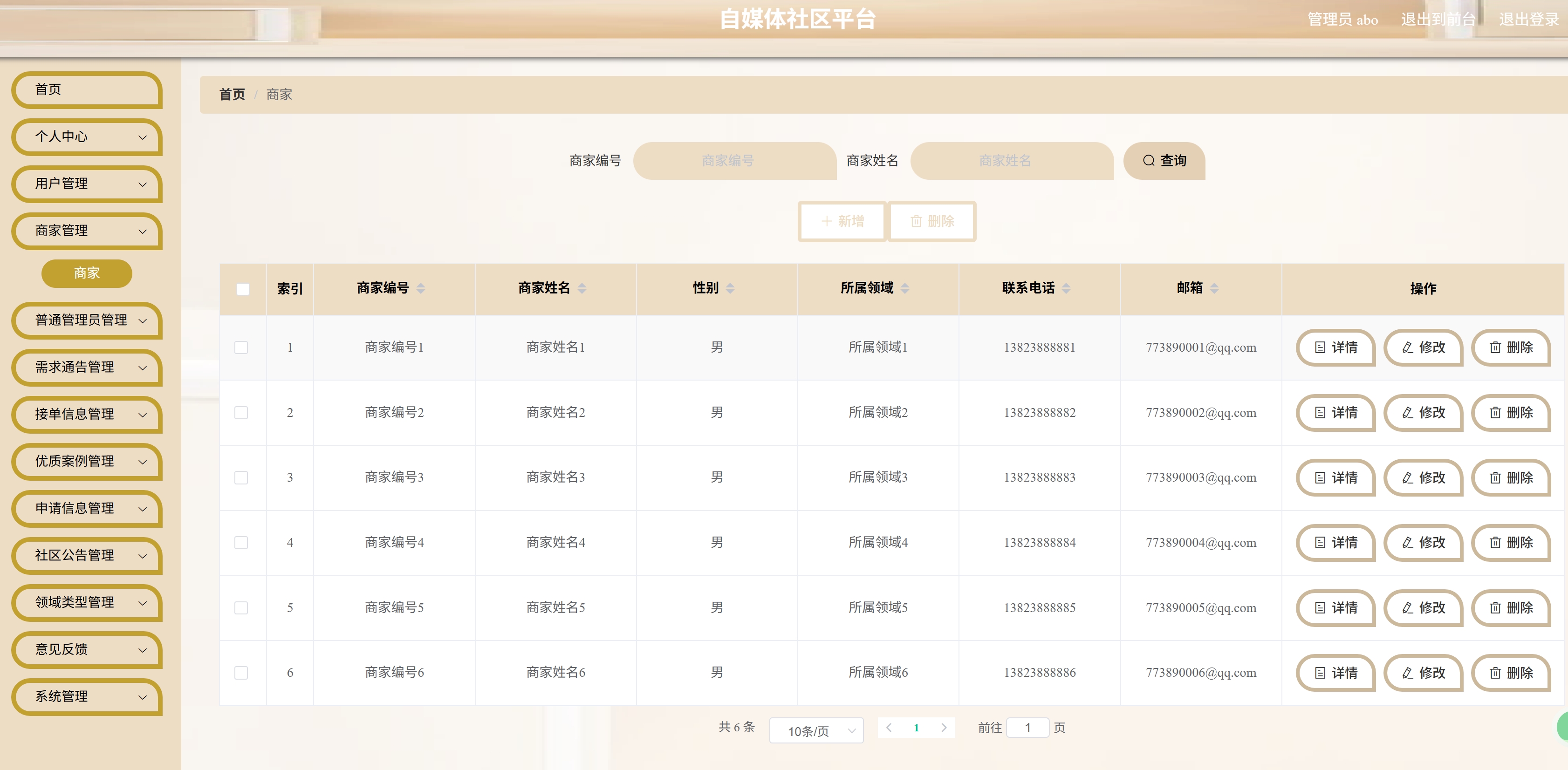Collapse 商家管理 sidebar menu
The width and height of the screenshot is (1568, 770).
coord(87,231)
